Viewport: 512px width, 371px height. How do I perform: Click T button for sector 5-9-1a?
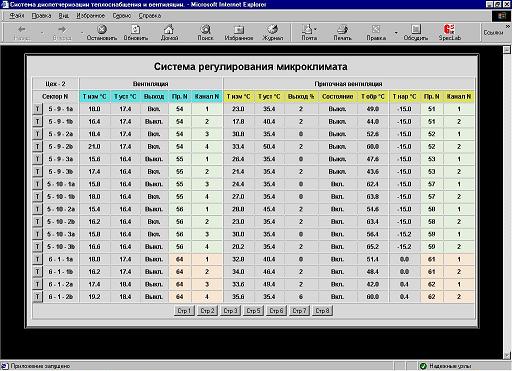click(x=38, y=109)
